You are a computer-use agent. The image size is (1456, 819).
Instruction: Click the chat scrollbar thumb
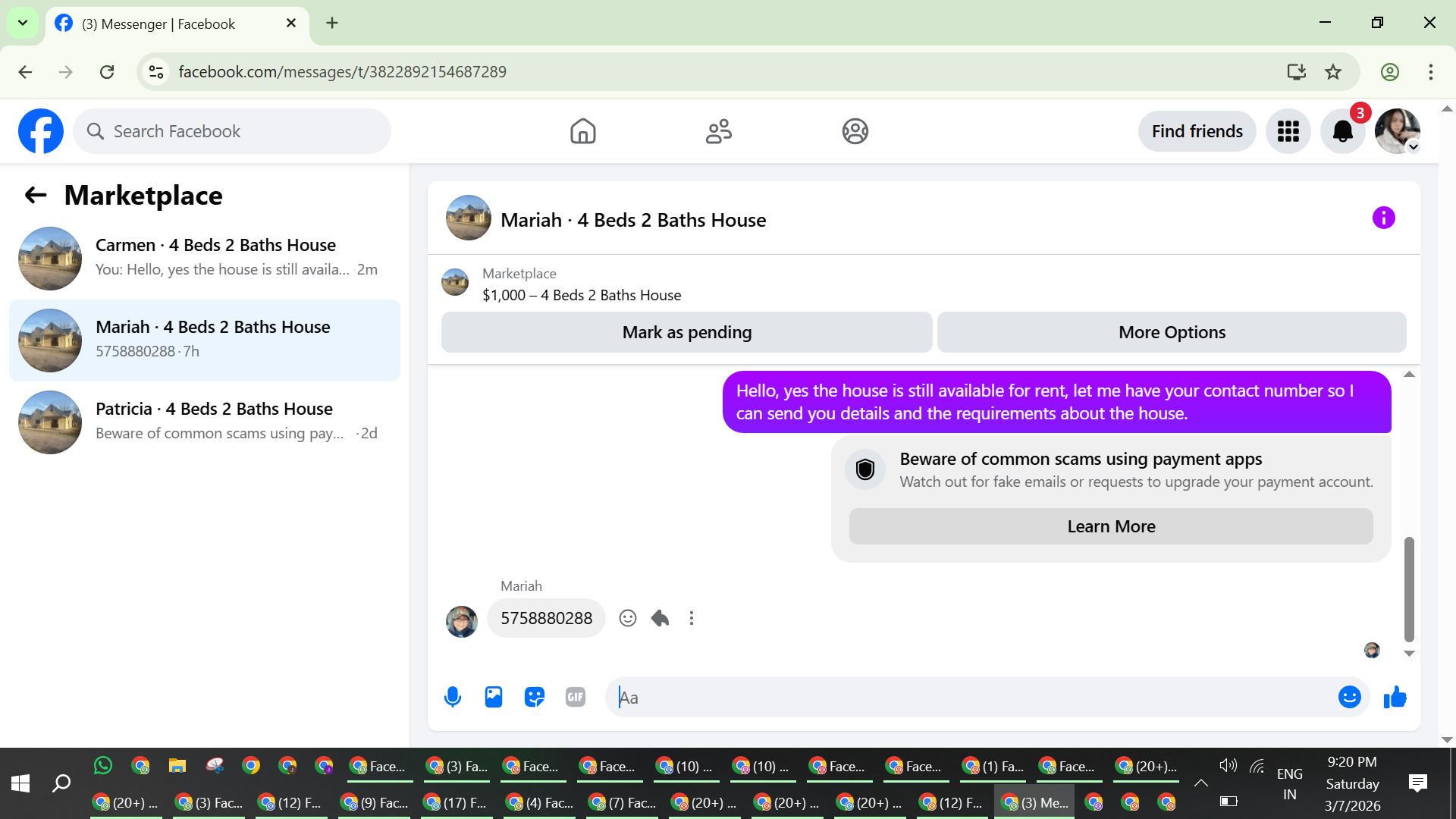tap(1409, 589)
